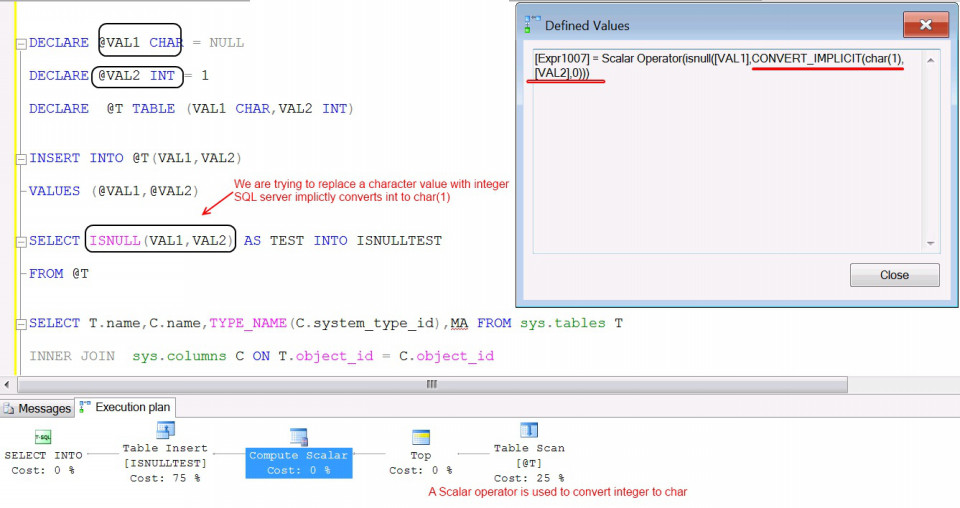The width and height of the screenshot is (960, 508).
Task: Click the 'VALUES' keyword in query
Action: (54, 191)
